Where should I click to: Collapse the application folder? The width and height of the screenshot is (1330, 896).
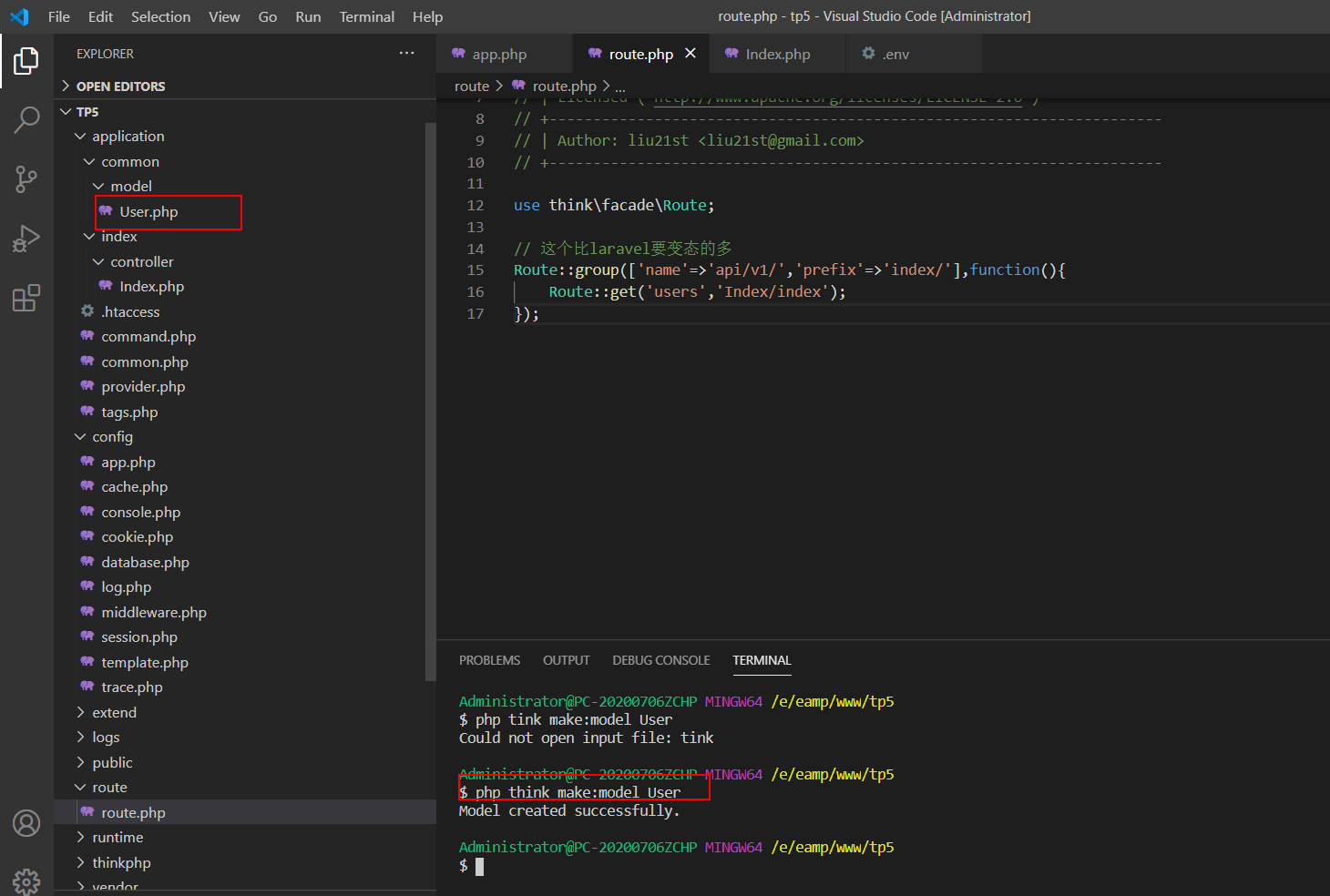pos(128,137)
